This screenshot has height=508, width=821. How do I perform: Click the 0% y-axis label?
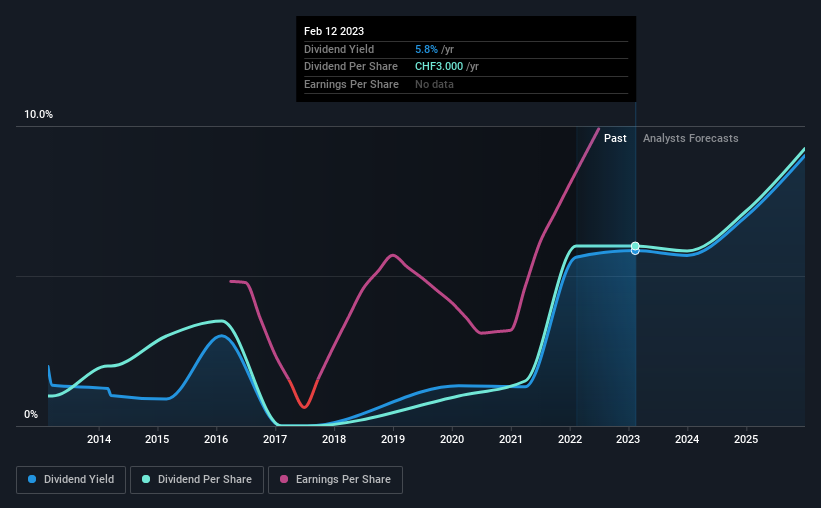[x=31, y=415]
